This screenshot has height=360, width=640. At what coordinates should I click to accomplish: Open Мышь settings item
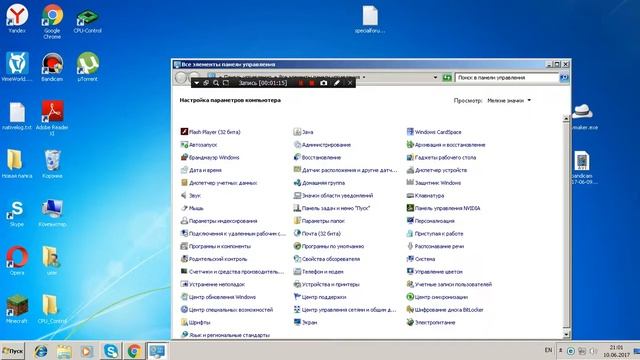click(x=192, y=208)
